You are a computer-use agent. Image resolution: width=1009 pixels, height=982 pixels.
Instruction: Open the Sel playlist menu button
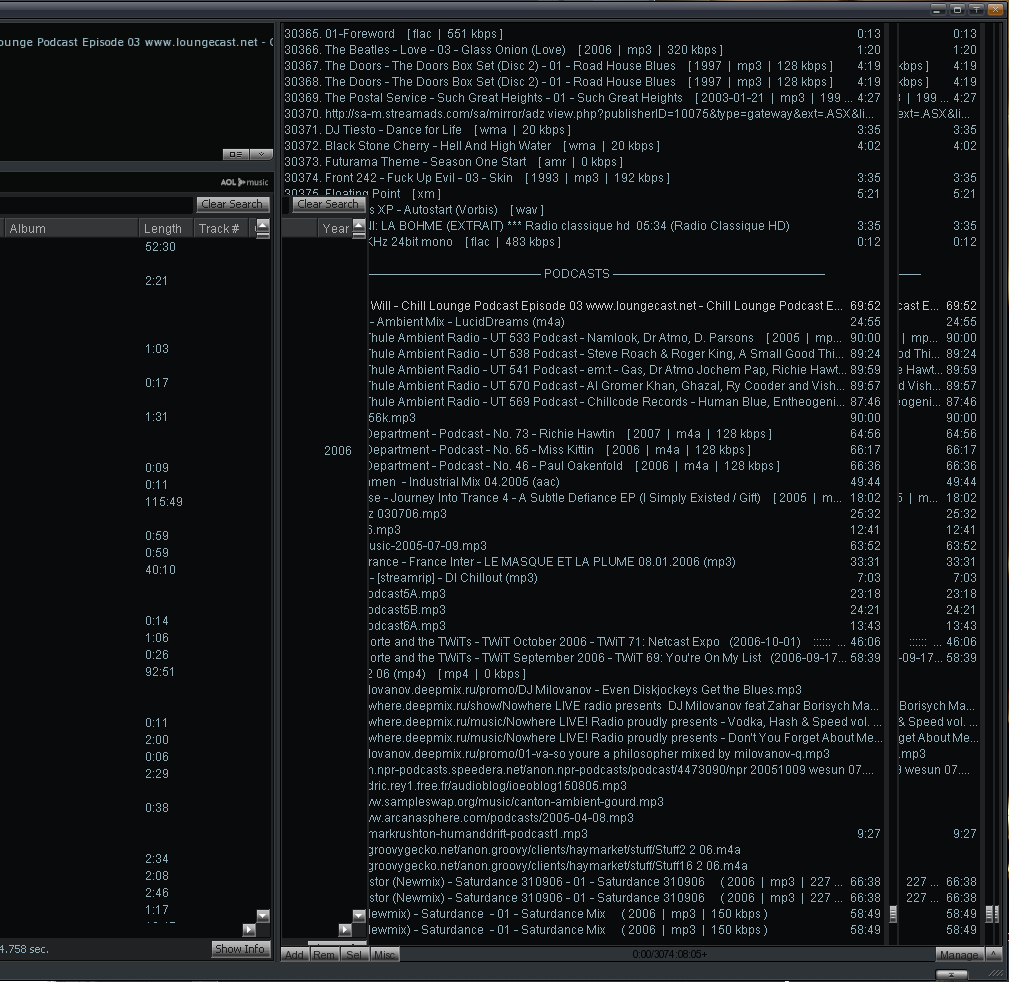point(354,955)
